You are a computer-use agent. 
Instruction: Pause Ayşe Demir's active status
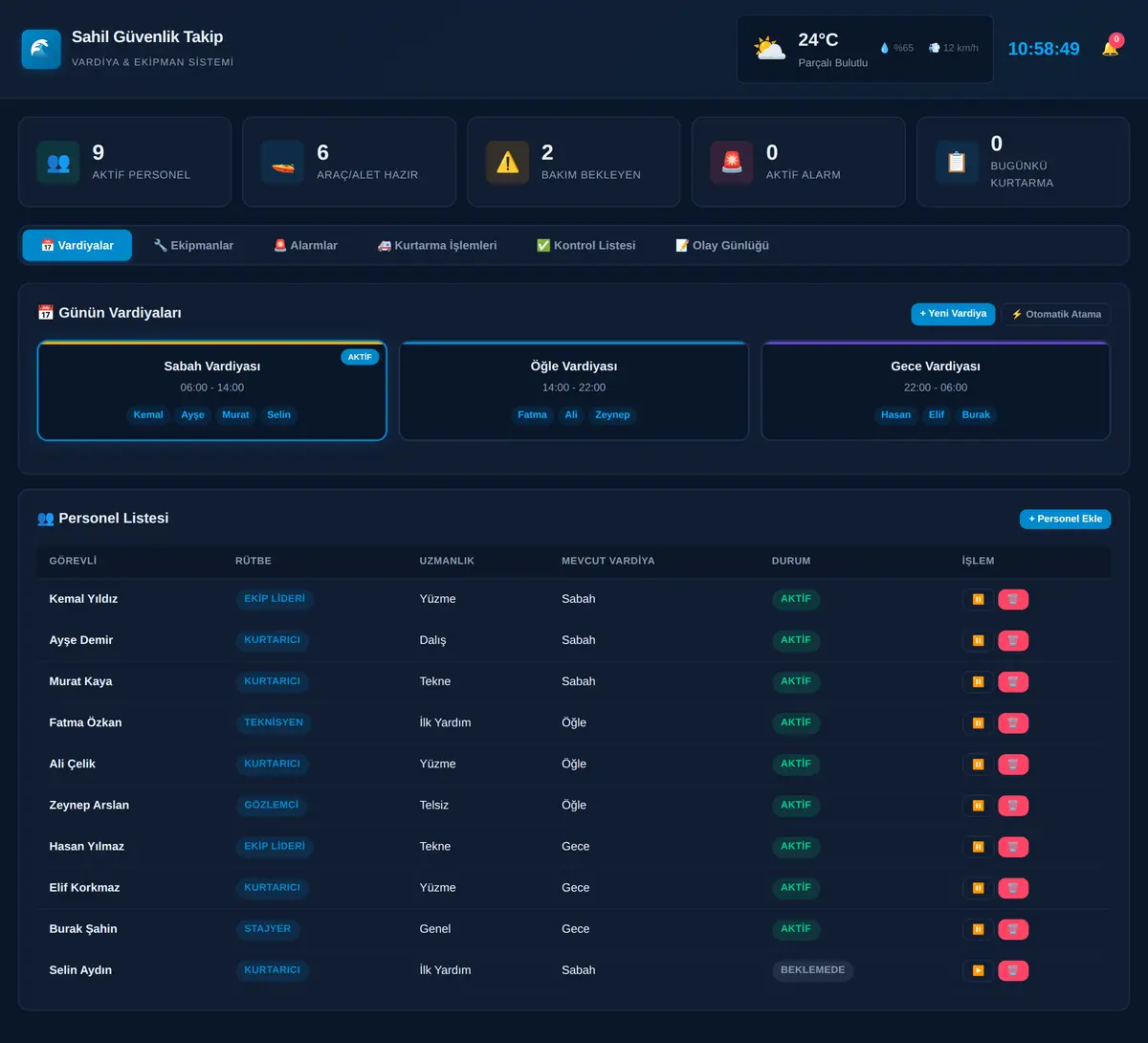tap(978, 640)
